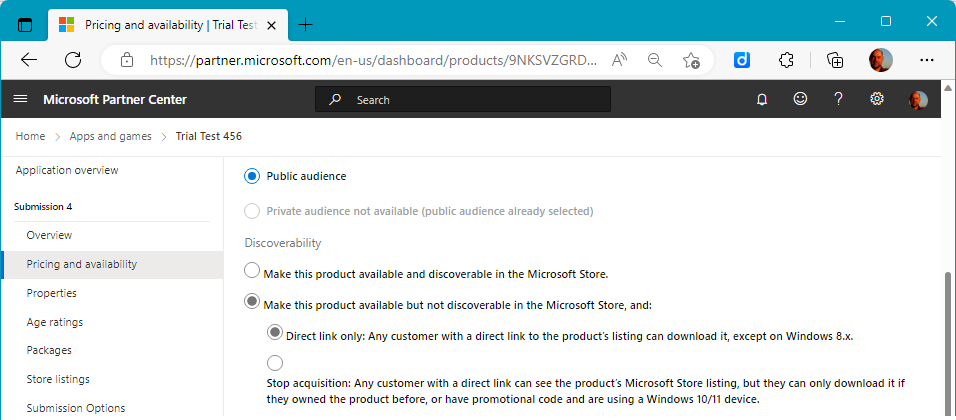Click the scrollbar up arrow

click(949, 87)
